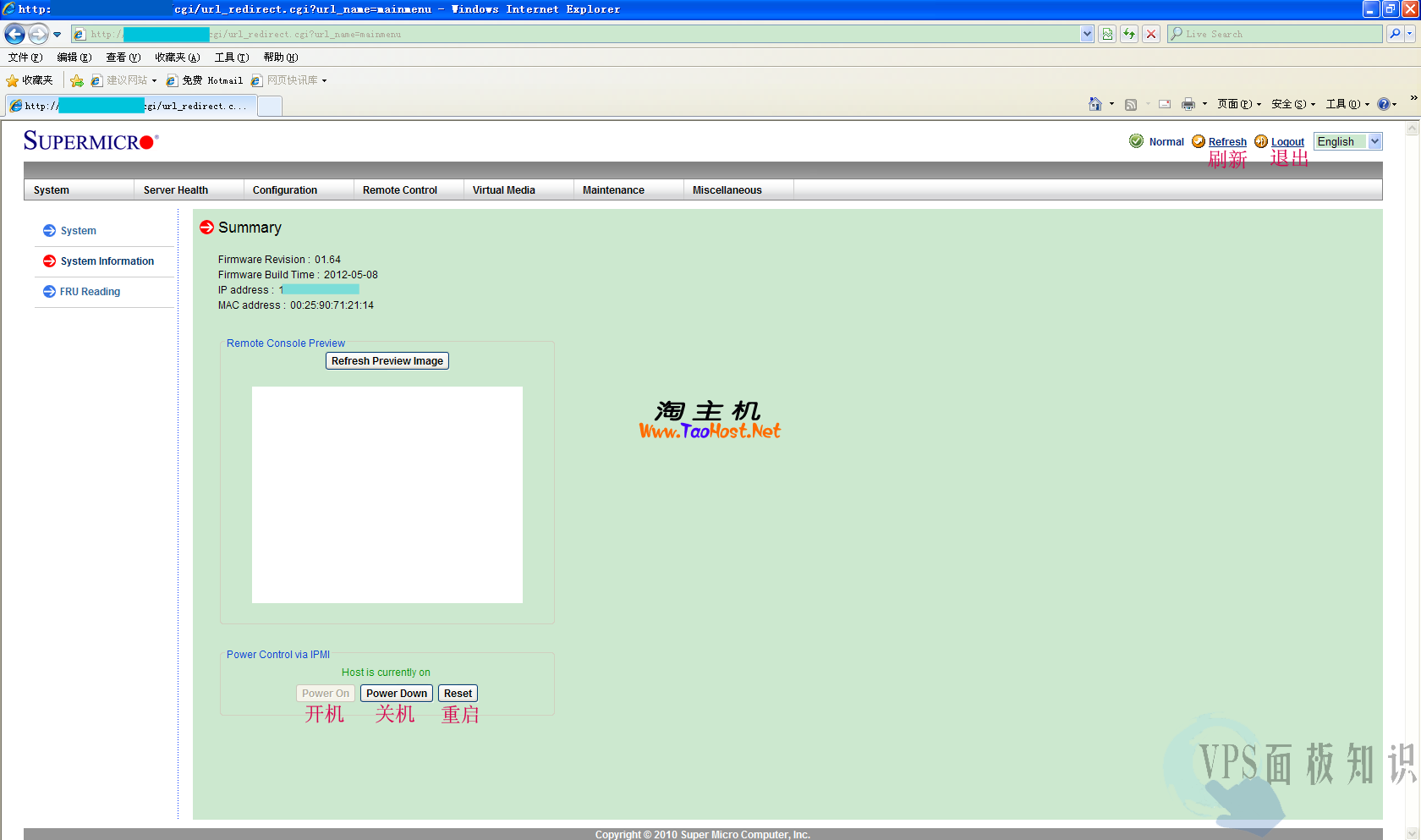Stop loading with the red X icon
The width and height of the screenshot is (1421, 840).
tap(1151, 35)
